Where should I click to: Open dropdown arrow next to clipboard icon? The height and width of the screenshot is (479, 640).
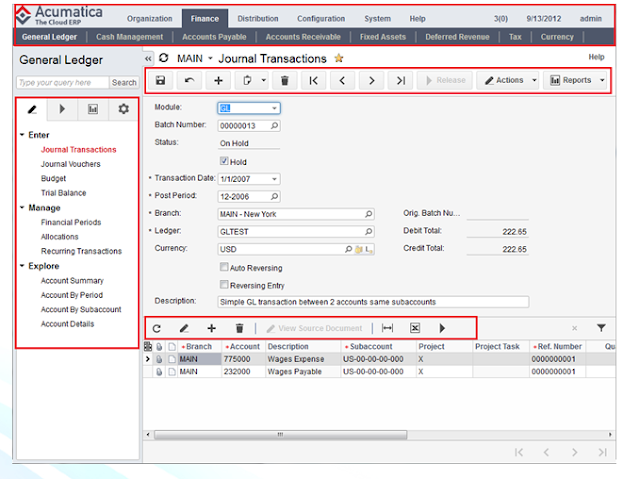coord(264,80)
